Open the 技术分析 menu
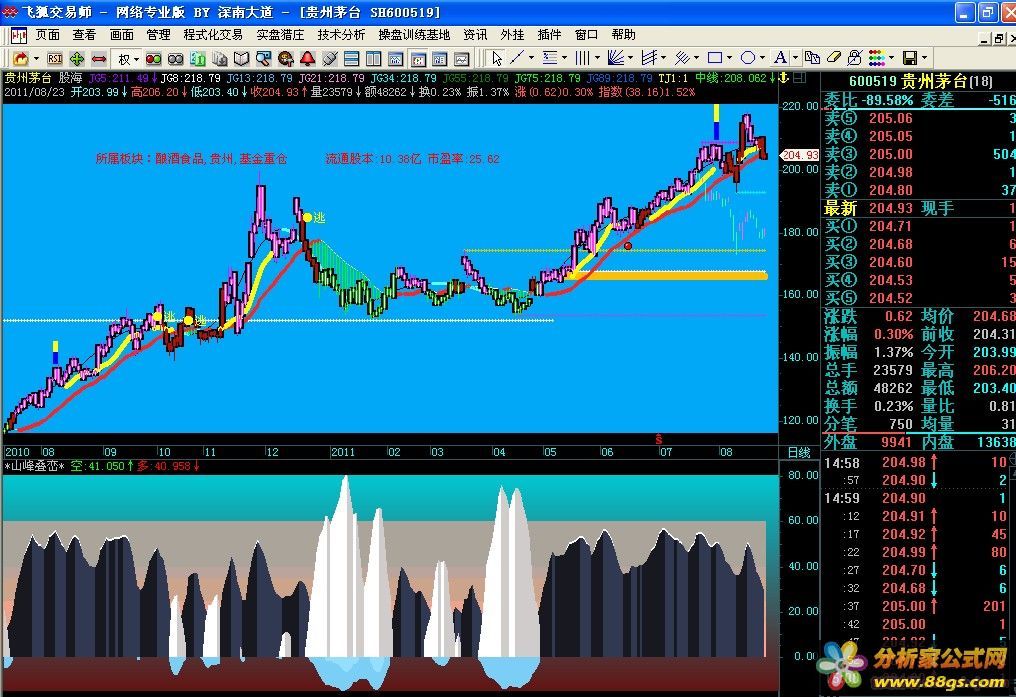 [x=341, y=34]
